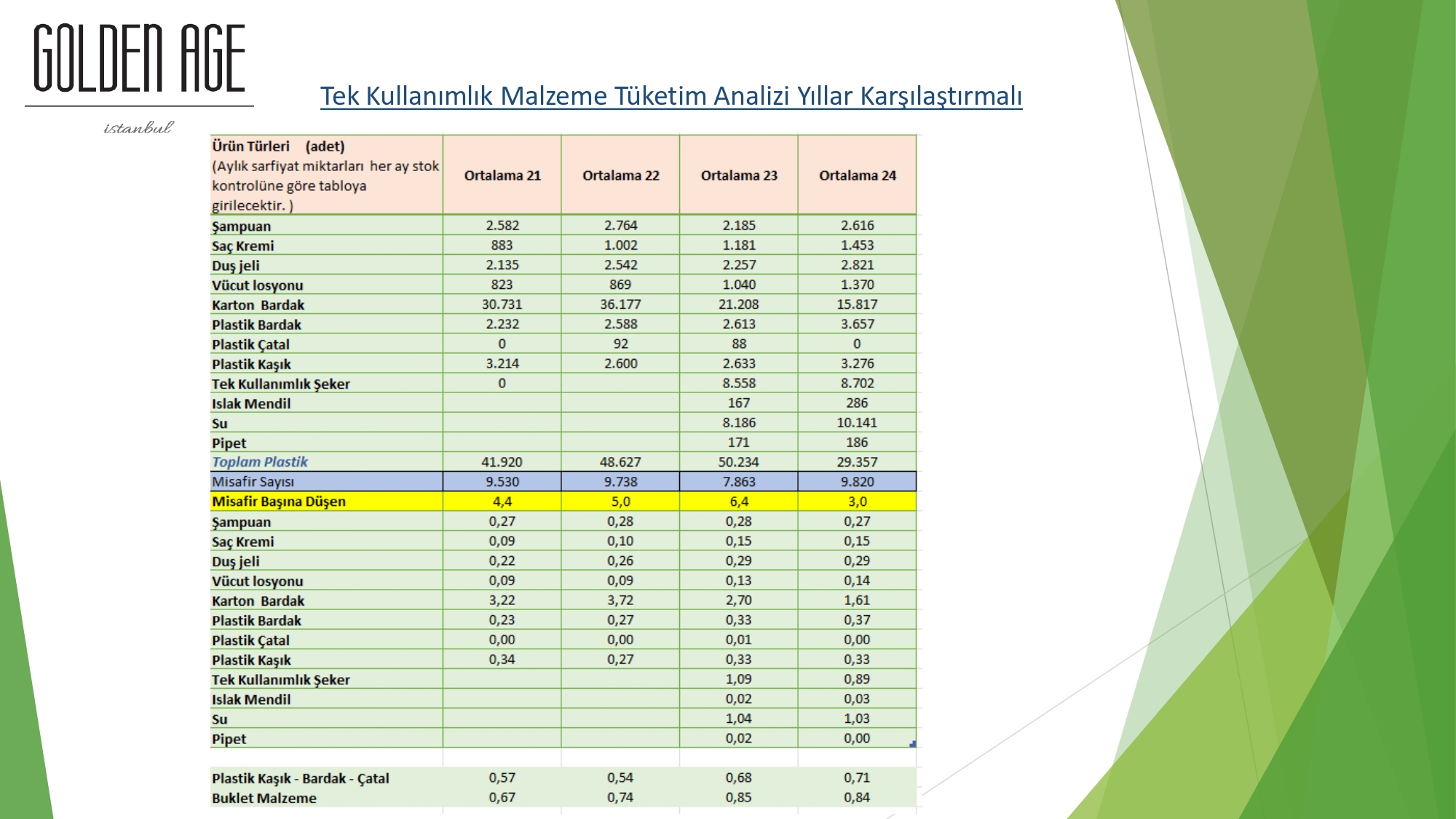The image size is (1456, 819).
Task: Click Su value 8.186
Action: pyautogui.click(x=739, y=422)
